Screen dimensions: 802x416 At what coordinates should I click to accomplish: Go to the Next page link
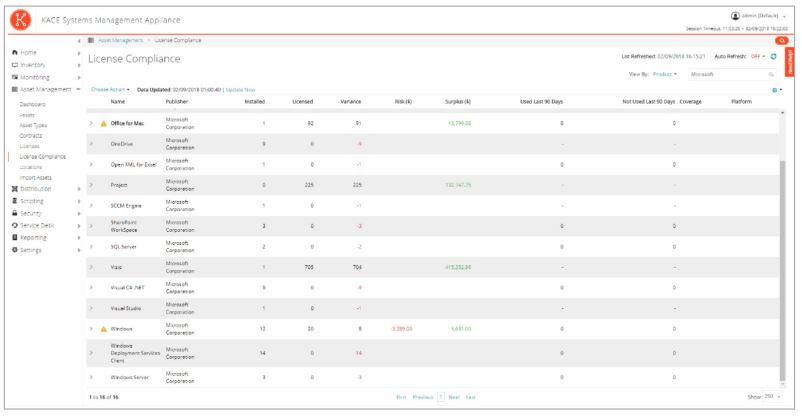pyautogui.click(x=454, y=397)
